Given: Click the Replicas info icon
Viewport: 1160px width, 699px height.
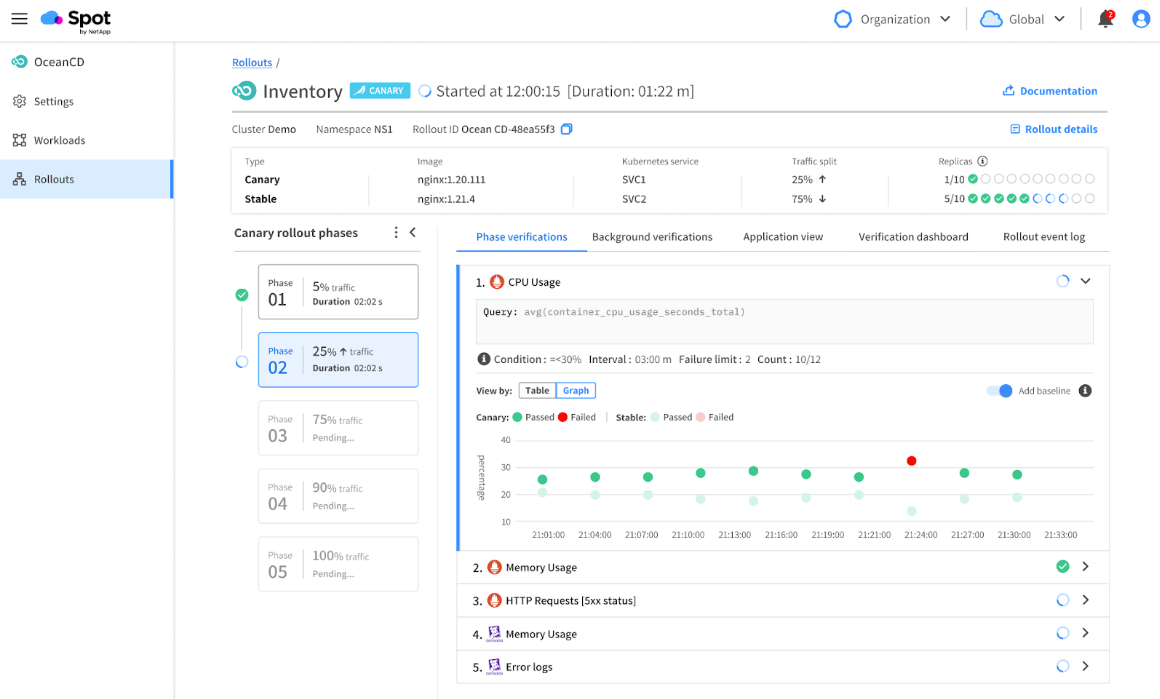Looking at the screenshot, I should coord(982,161).
